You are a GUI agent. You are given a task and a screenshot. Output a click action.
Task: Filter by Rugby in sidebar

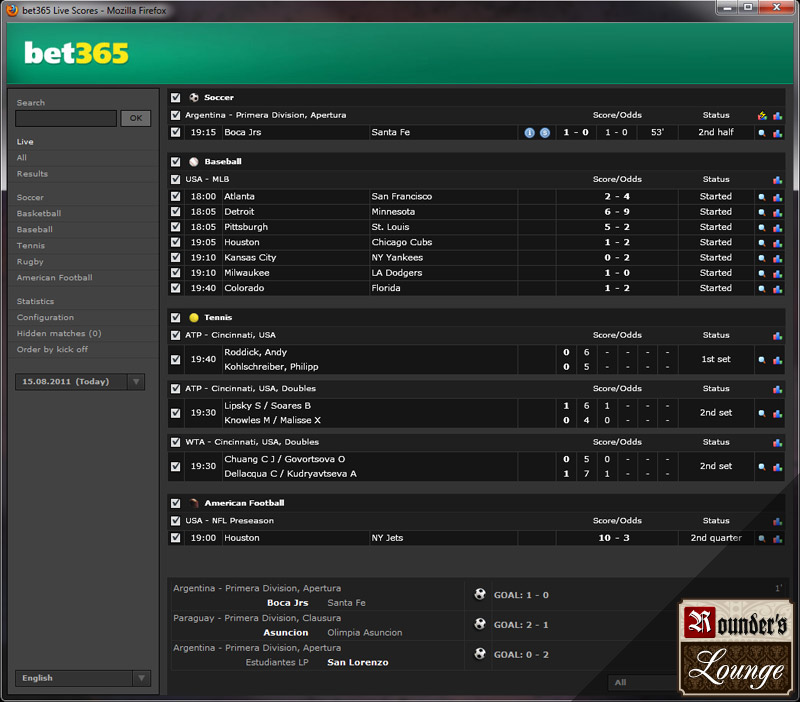[30, 262]
